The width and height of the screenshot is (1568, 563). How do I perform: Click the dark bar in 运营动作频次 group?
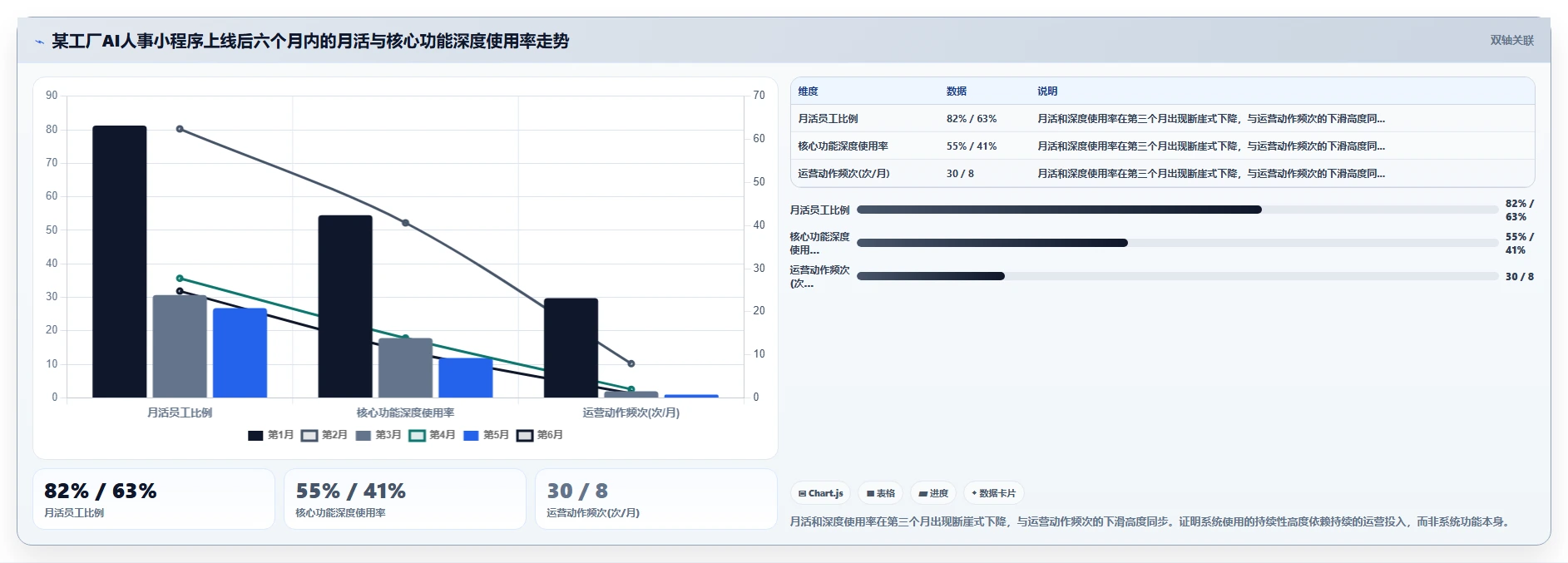571,348
